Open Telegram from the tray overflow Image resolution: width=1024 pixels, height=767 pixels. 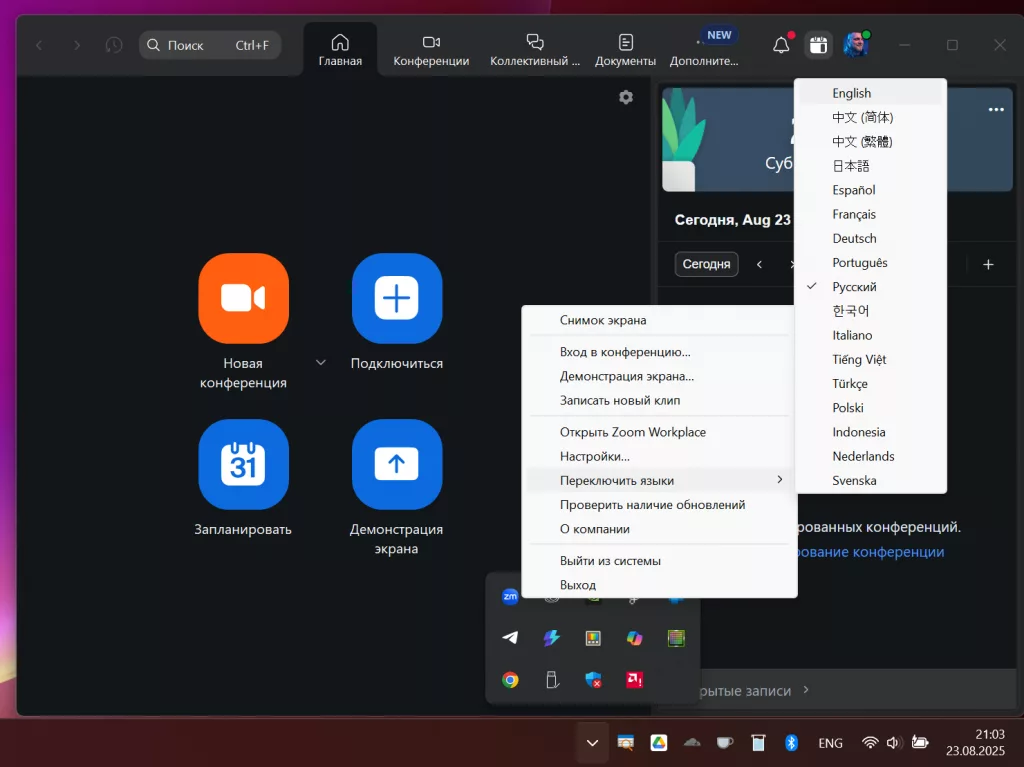[510, 638]
